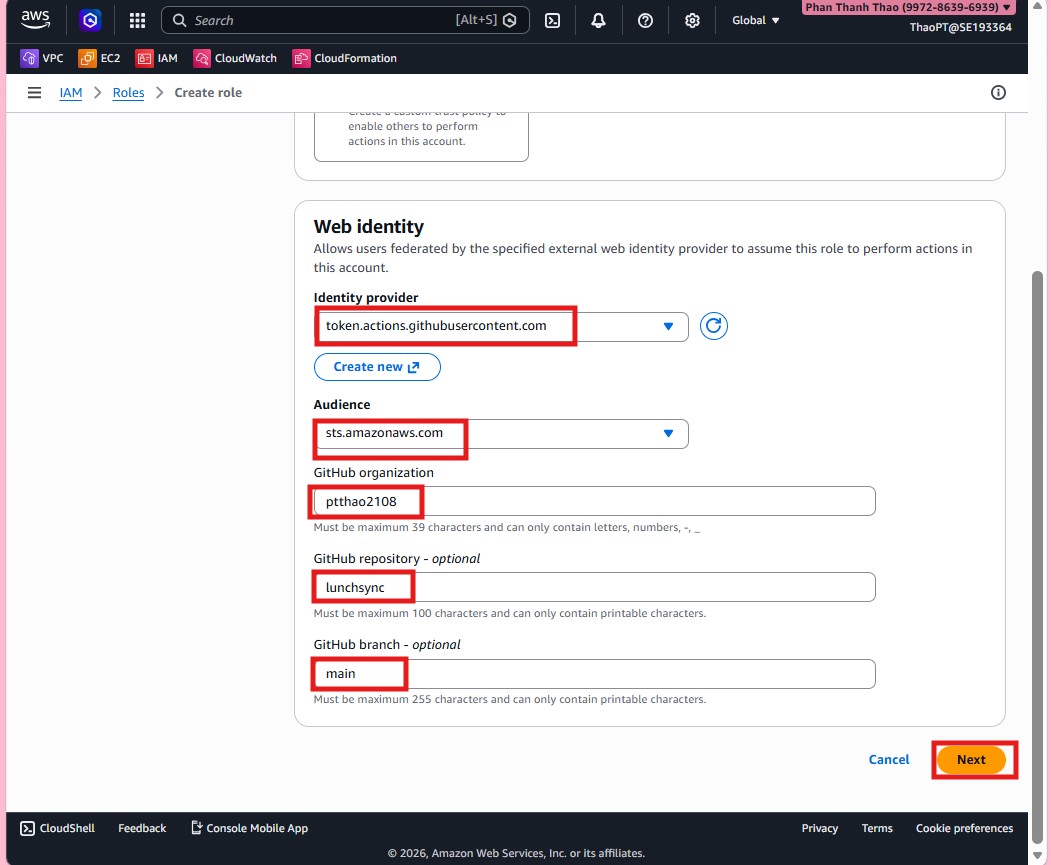Select the CloudFormation favorite shortcut
Image resolution: width=1051 pixels, height=865 pixels.
(343, 58)
